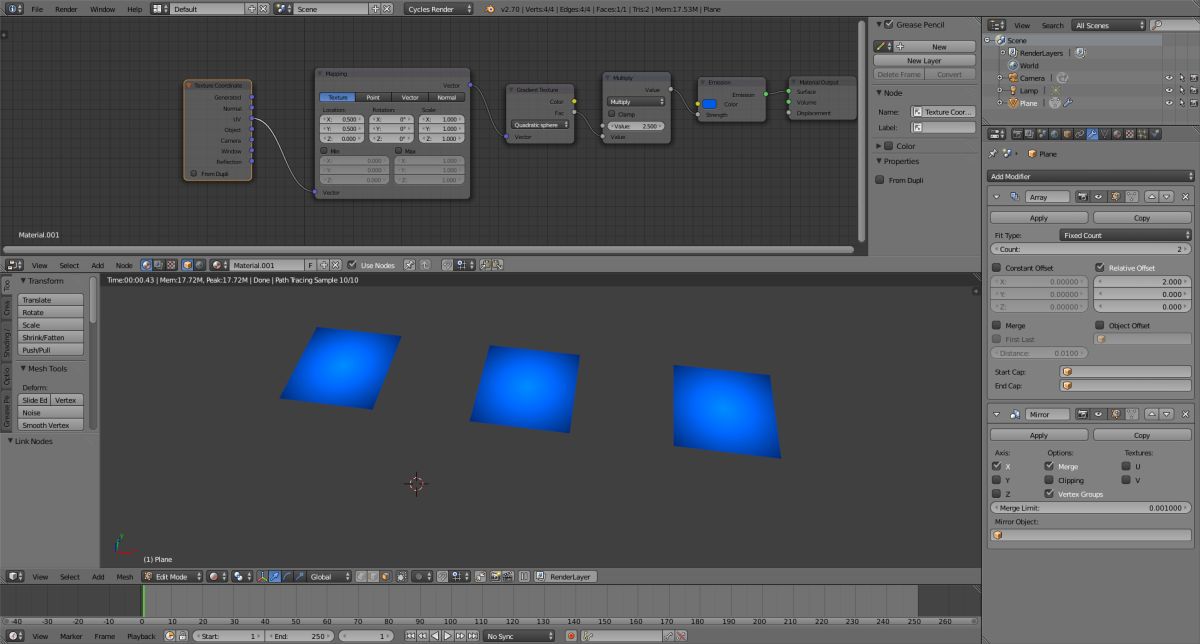Open the Window menu
This screenshot has width=1200, height=644.
pos(102,8)
